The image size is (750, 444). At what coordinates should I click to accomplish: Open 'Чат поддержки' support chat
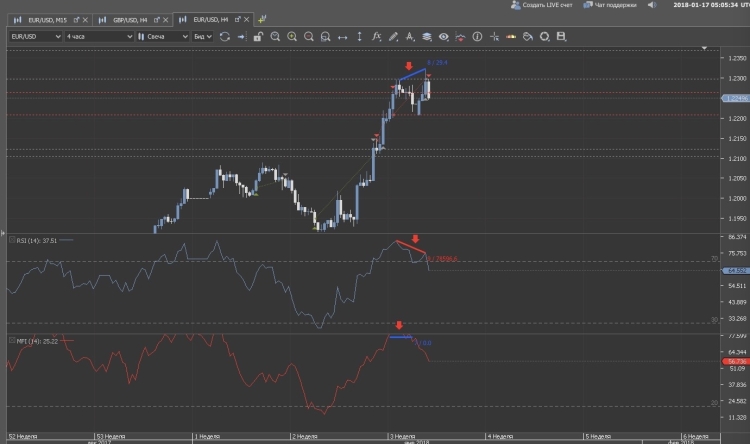pyautogui.click(x=610, y=5)
